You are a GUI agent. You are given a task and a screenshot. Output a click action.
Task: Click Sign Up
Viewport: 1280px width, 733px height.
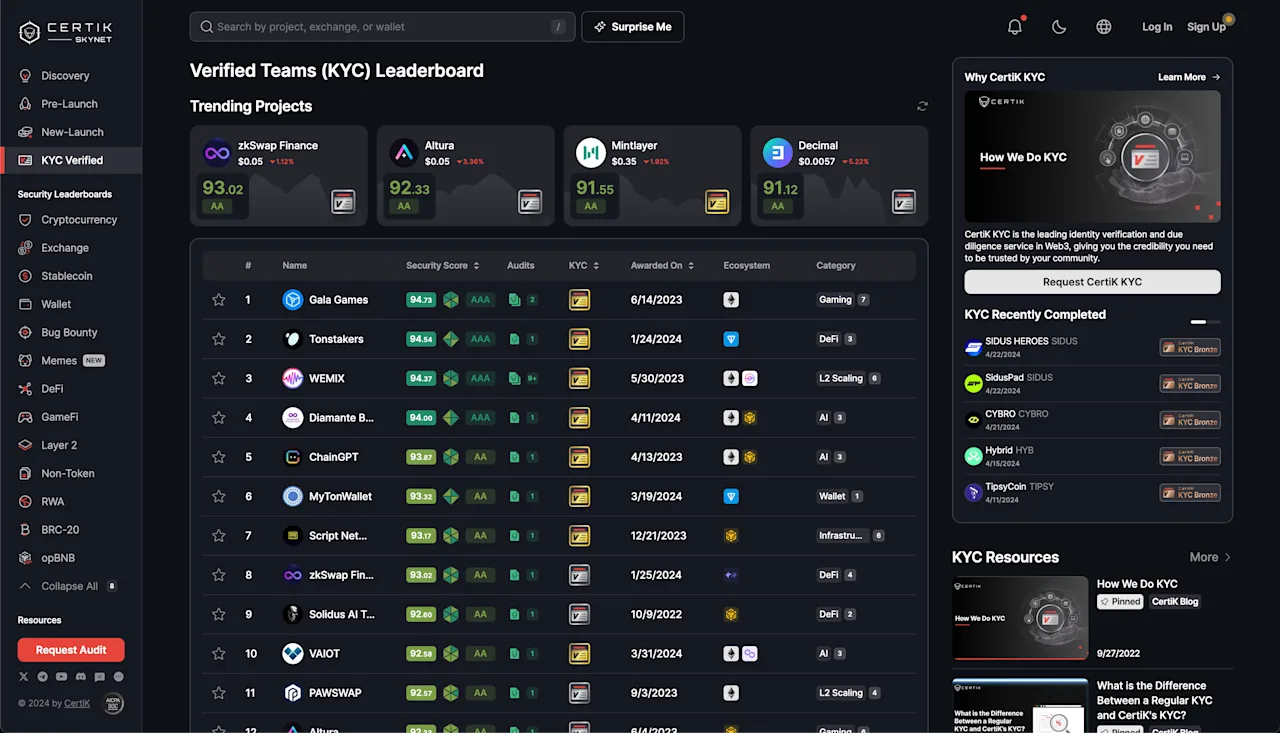pyautogui.click(x=1206, y=27)
